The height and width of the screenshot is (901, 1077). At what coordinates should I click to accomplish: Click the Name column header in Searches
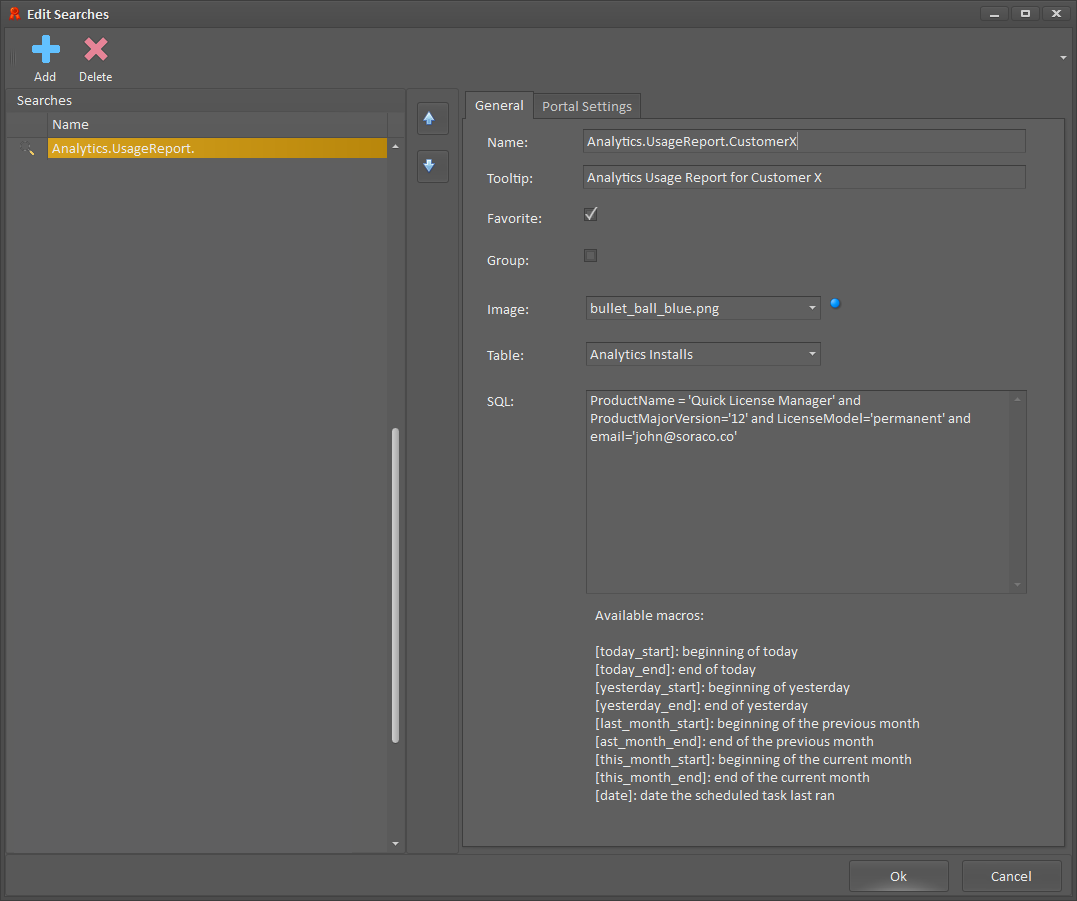(217, 124)
